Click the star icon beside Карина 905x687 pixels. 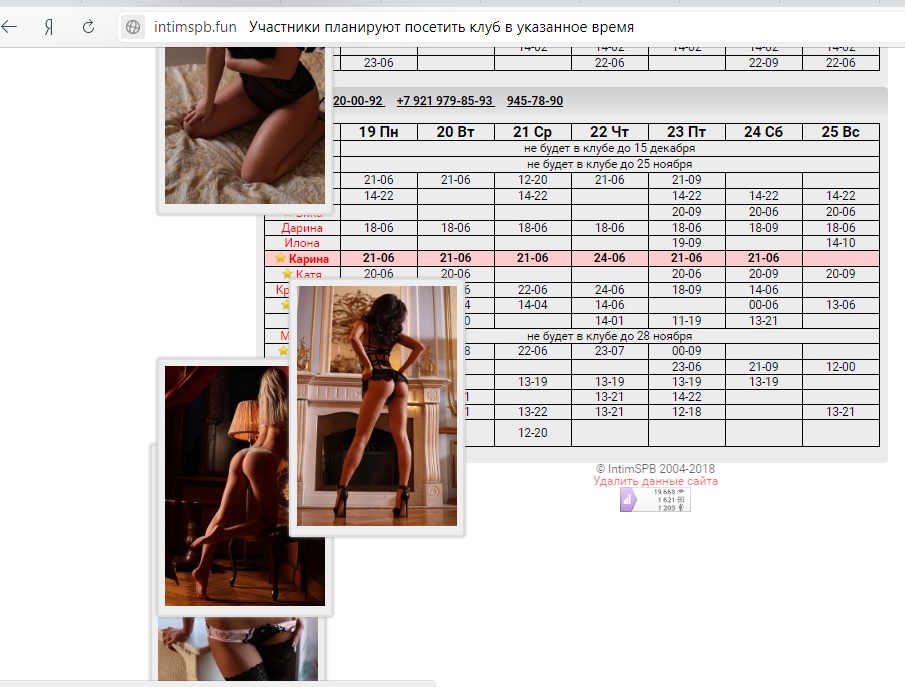point(281,259)
